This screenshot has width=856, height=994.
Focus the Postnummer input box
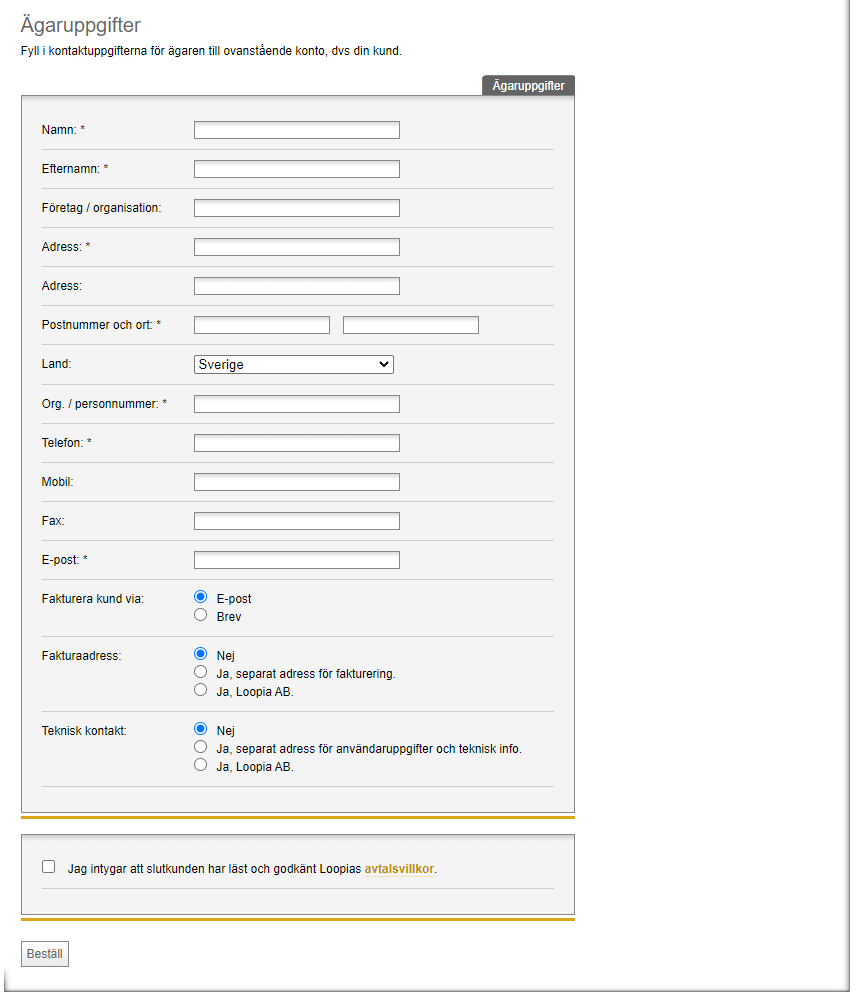[x=262, y=325]
